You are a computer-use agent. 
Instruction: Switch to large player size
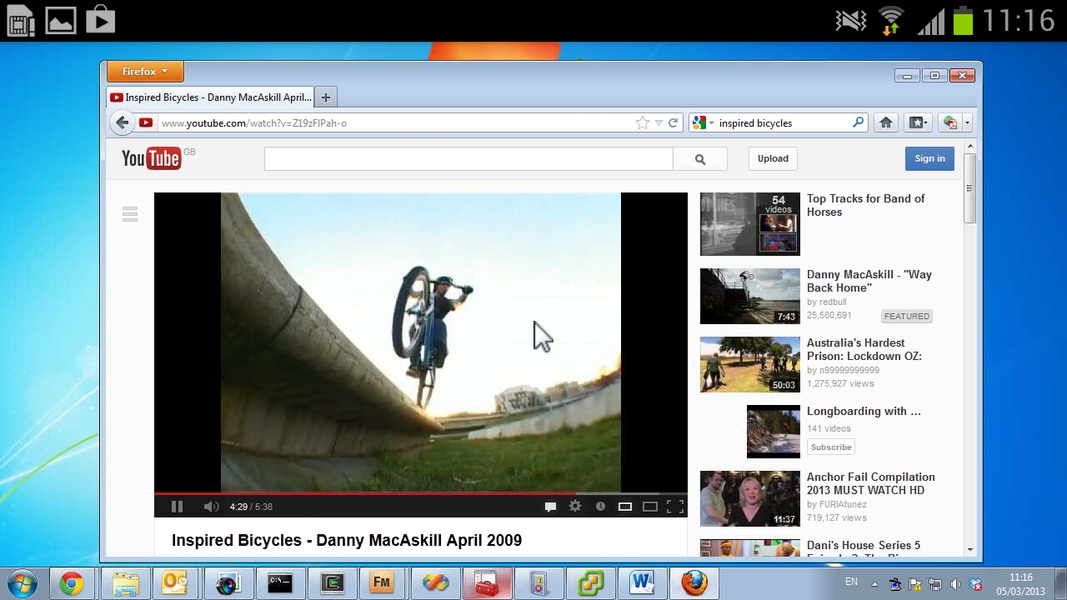(x=650, y=507)
